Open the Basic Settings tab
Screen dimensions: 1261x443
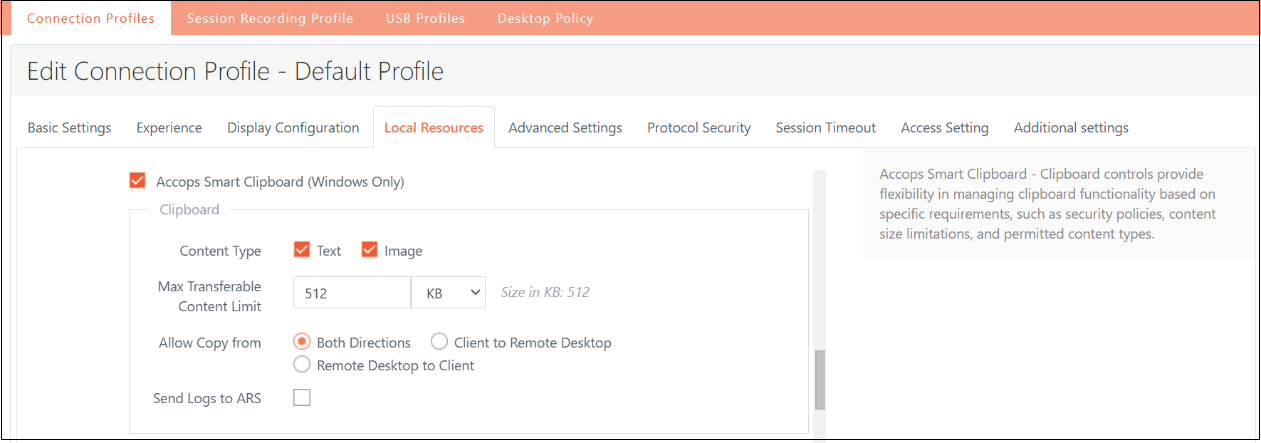click(x=69, y=128)
